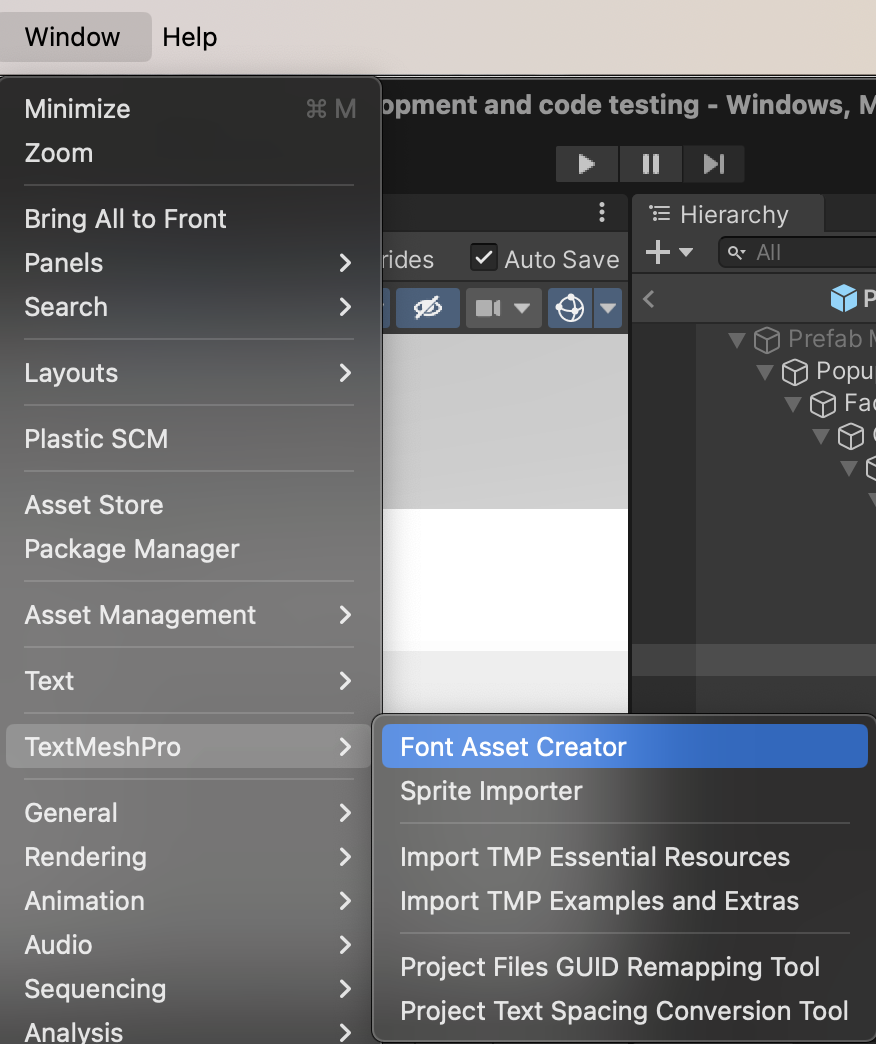Open dropdown arrow beside Hierarchy plus button
This screenshot has width=876, height=1044.
click(686, 252)
